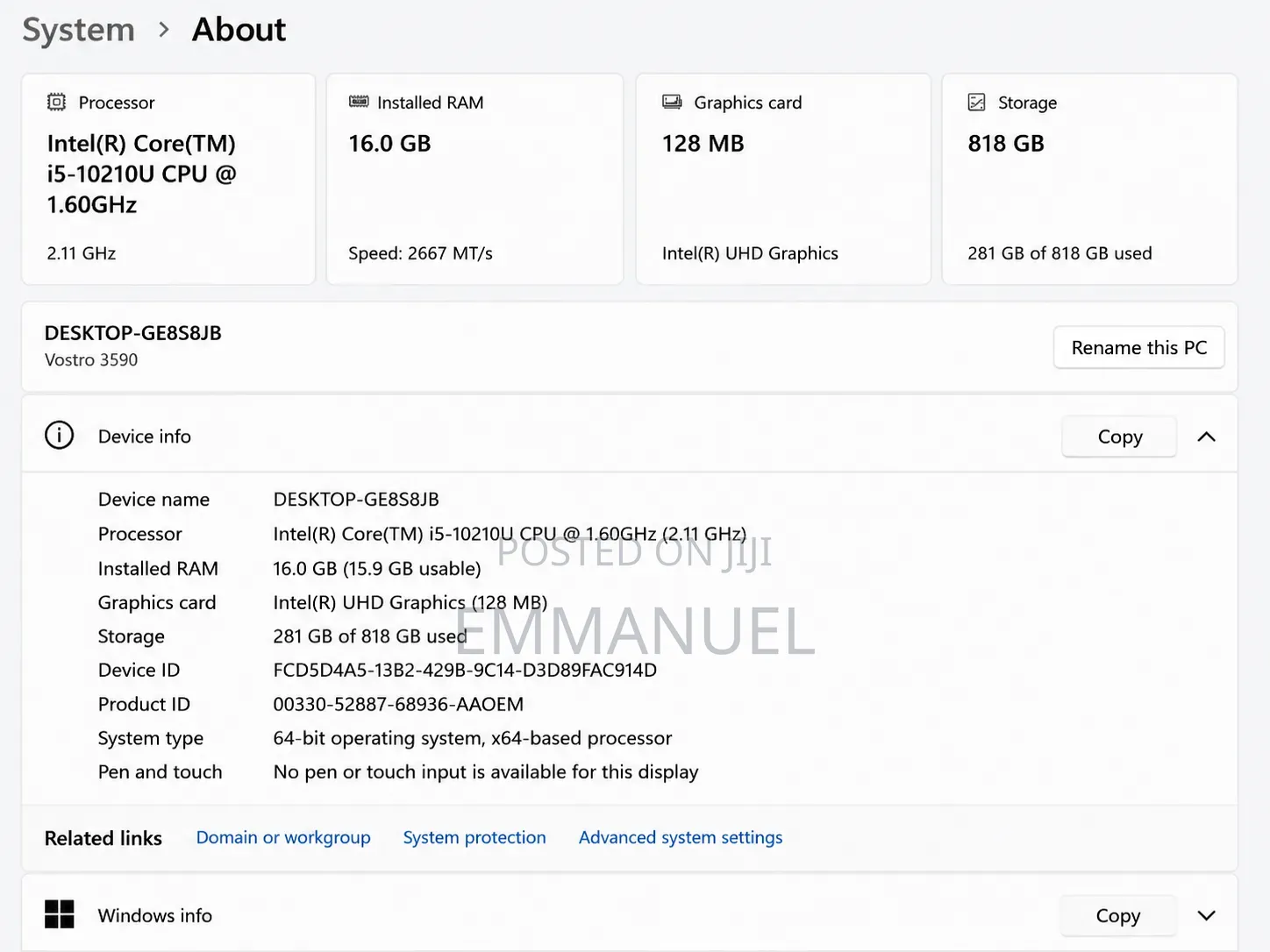The width and height of the screenshot is (1270, 952).
Task: Click the 'Pen and touch' row label
Action: click(160, 772)
